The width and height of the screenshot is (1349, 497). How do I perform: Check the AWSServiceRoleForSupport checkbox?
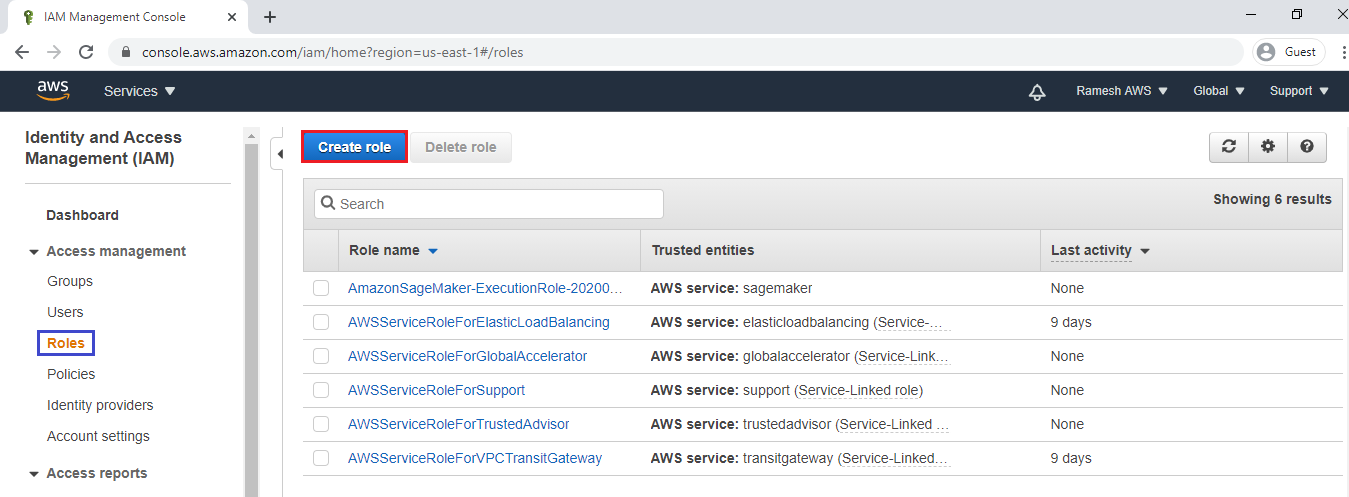coord(321,390)
